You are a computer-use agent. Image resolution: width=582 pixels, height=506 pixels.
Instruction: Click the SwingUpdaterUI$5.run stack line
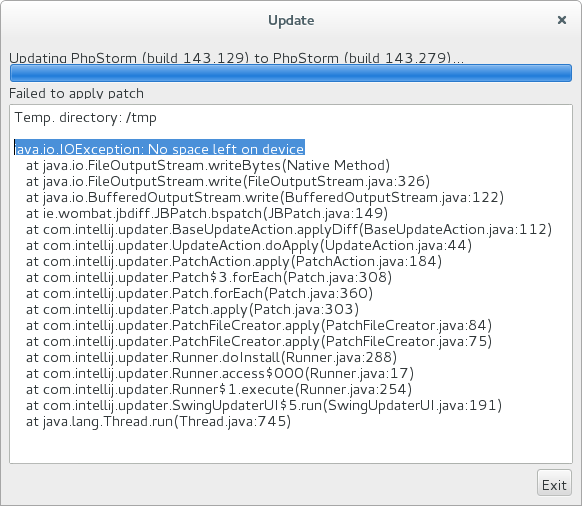[264, 405]
